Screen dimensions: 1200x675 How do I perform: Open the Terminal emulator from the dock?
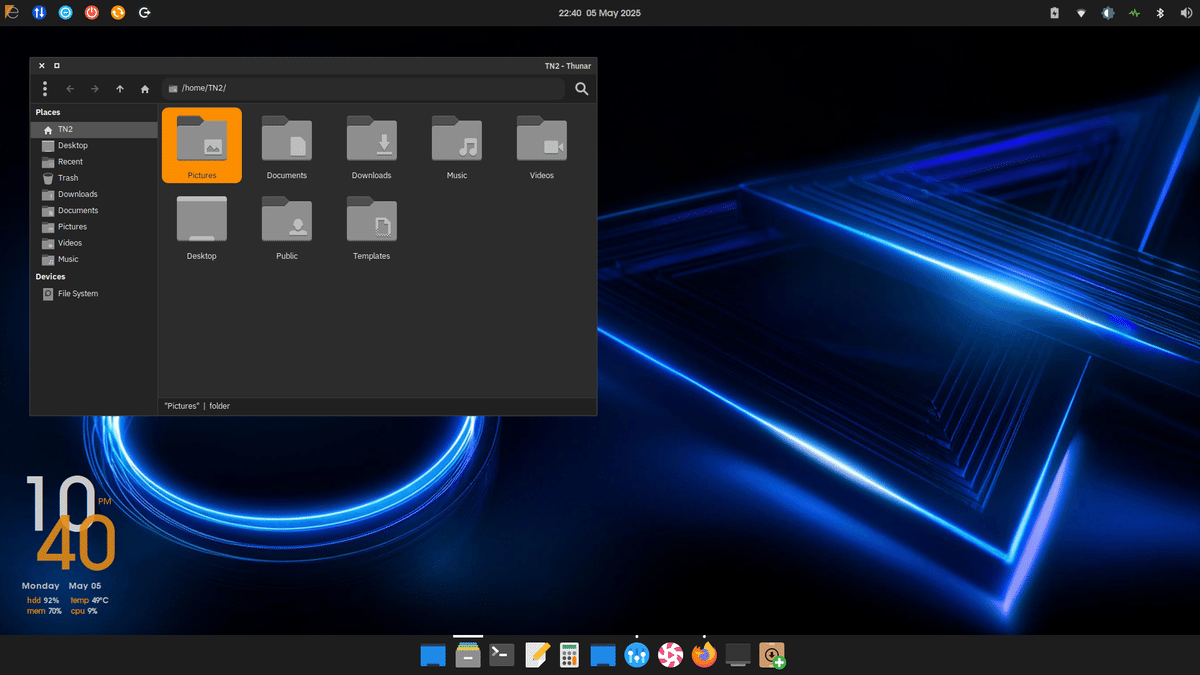pos(501,655)
